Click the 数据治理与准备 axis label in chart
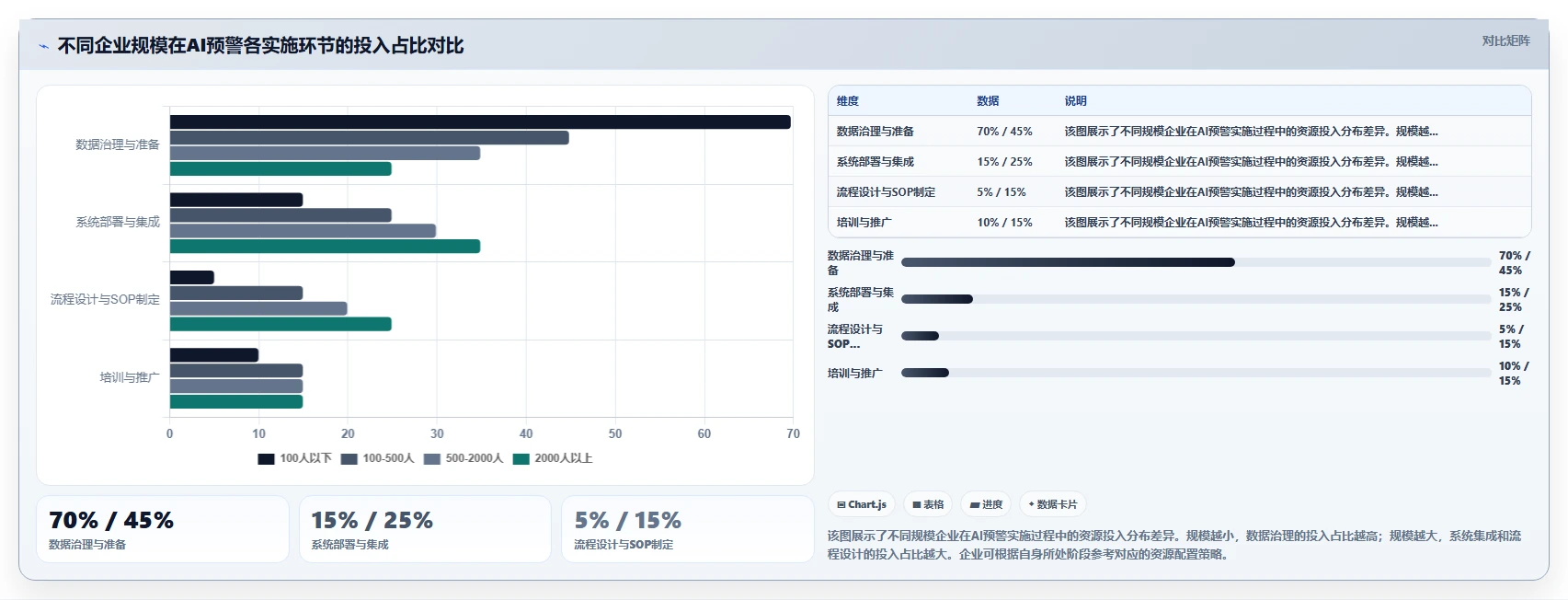This screenshot has width=1568, height=600. 118,145
